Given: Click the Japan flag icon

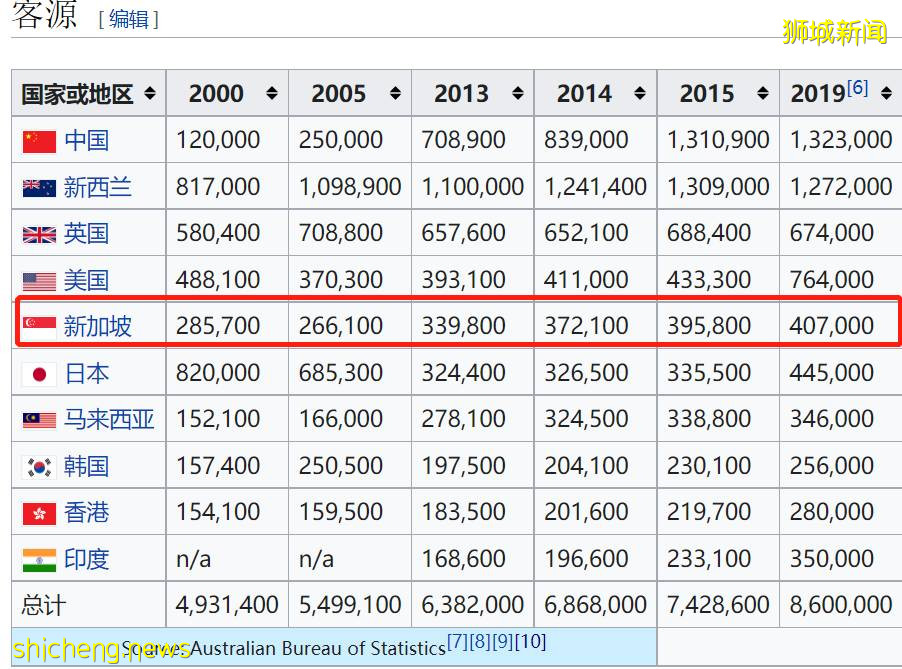Looking at the screenshot, I should (39, 374).
